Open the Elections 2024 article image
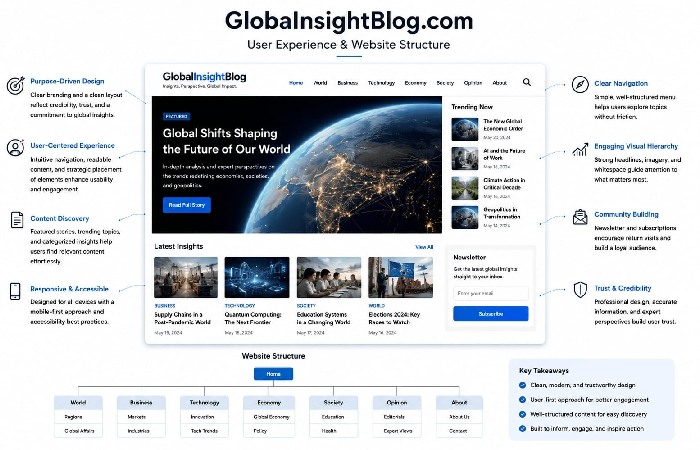The width and height of the screenshot is (700, 450). click(400, 277)
